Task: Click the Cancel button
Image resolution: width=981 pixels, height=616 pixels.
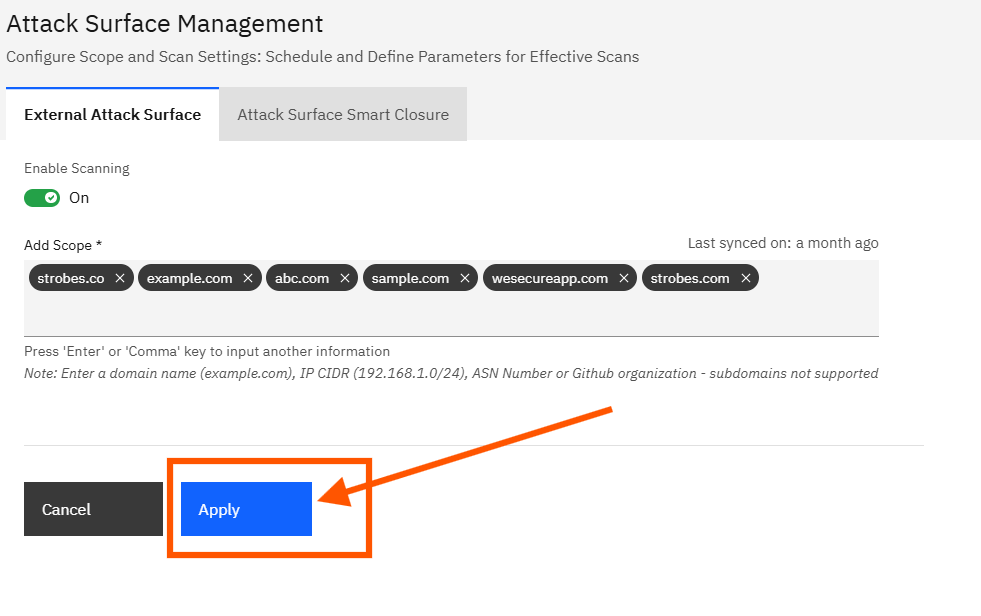Action: click(93, 510)
